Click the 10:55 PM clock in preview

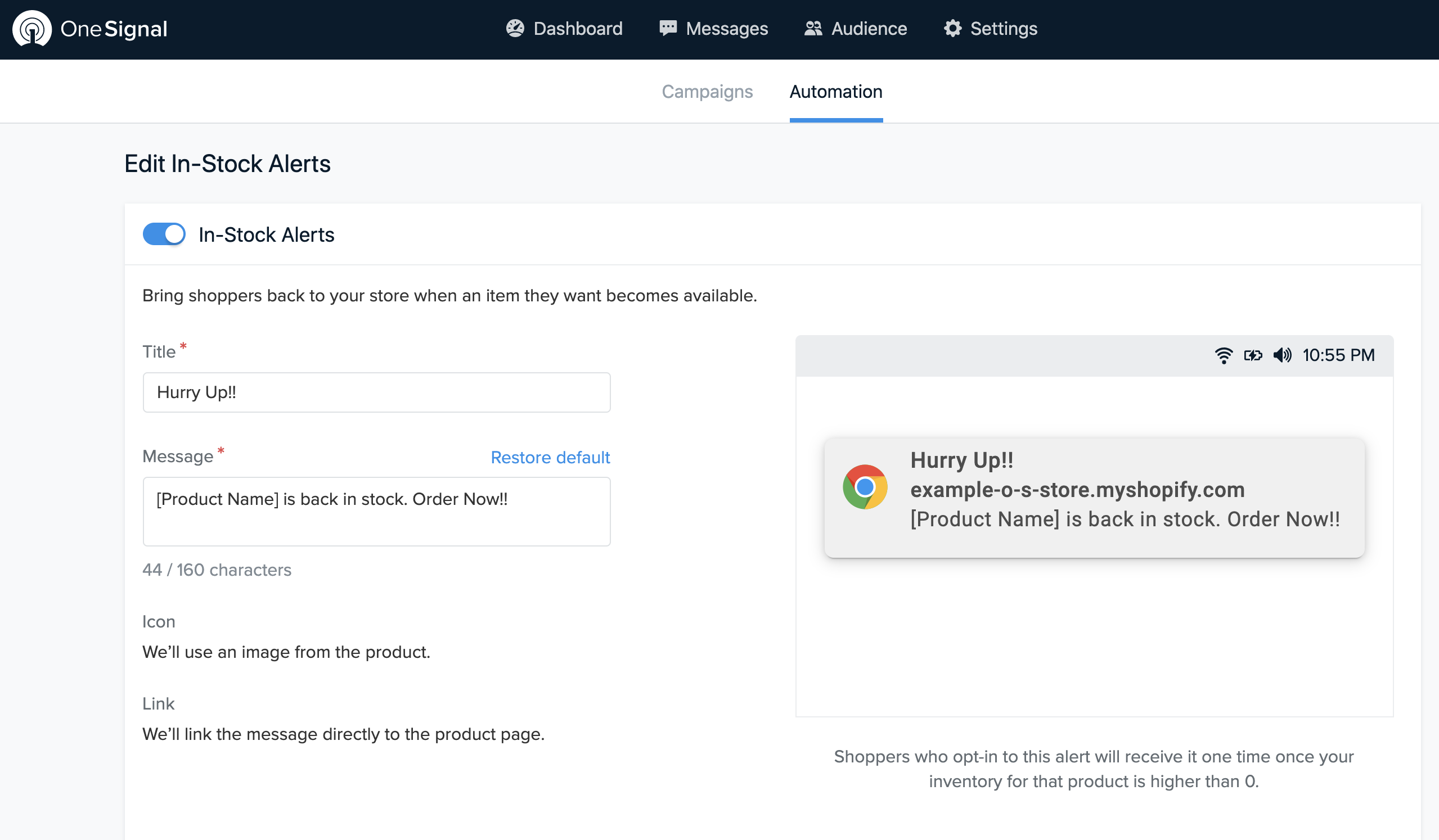(1338, 355)
